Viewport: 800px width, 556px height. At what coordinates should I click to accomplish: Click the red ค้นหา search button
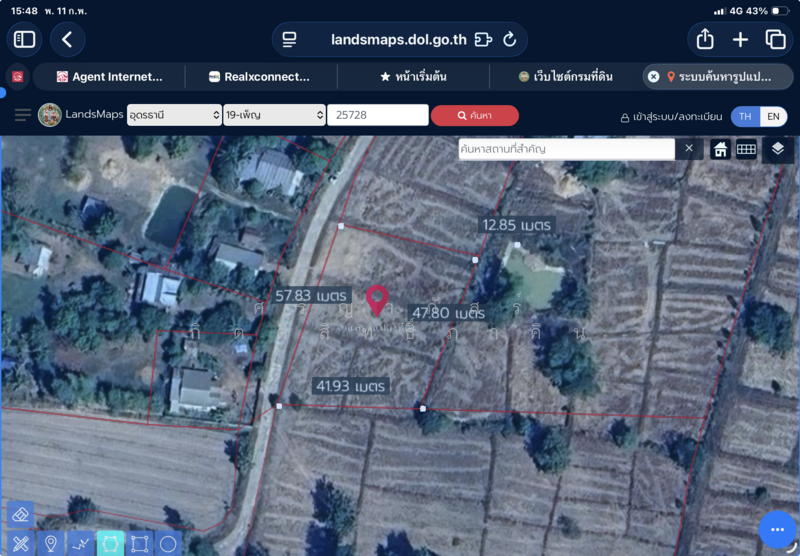coord(474,115)
